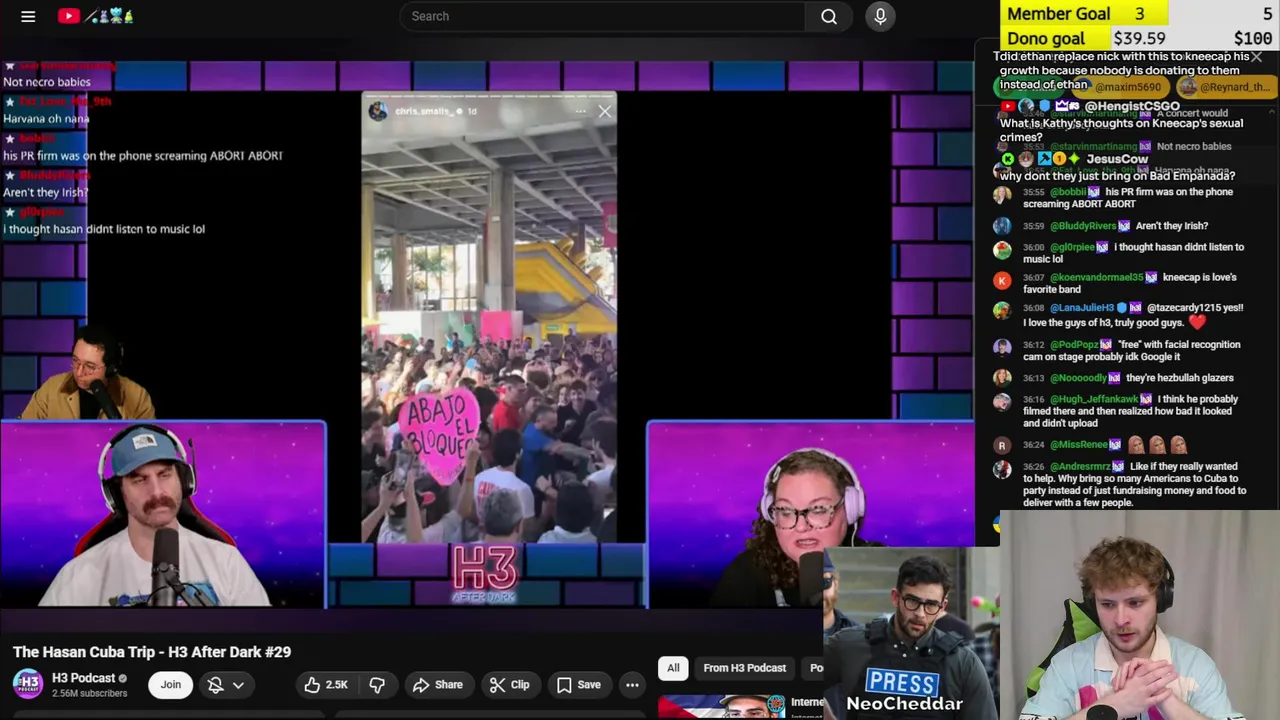
Task: Start voice search with the microphone
Action: point(880,16)
